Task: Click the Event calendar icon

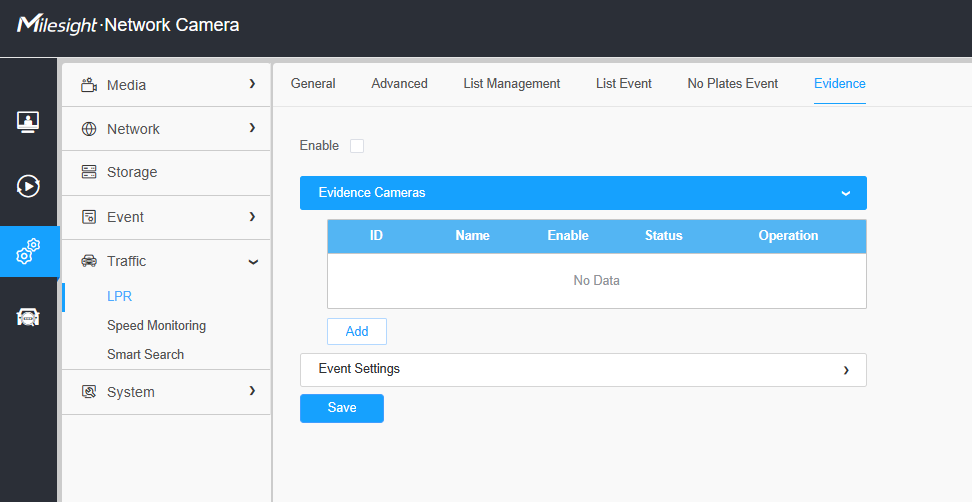Action: pyautogui.click(x=89, y=217)
